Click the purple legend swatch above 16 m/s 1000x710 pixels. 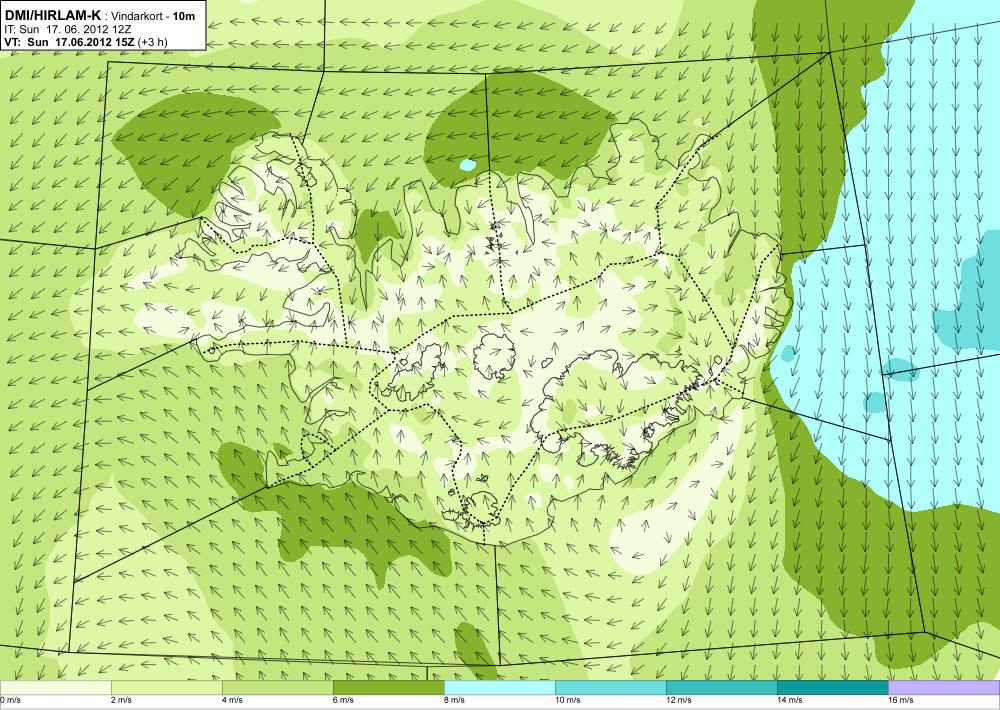(x=944, y=688)
